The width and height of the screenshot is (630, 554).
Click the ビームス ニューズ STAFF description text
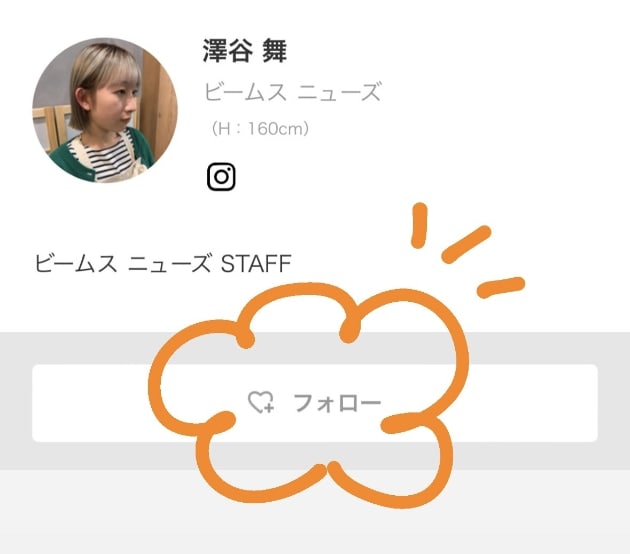pyautogui.click(x=163, y=264)
